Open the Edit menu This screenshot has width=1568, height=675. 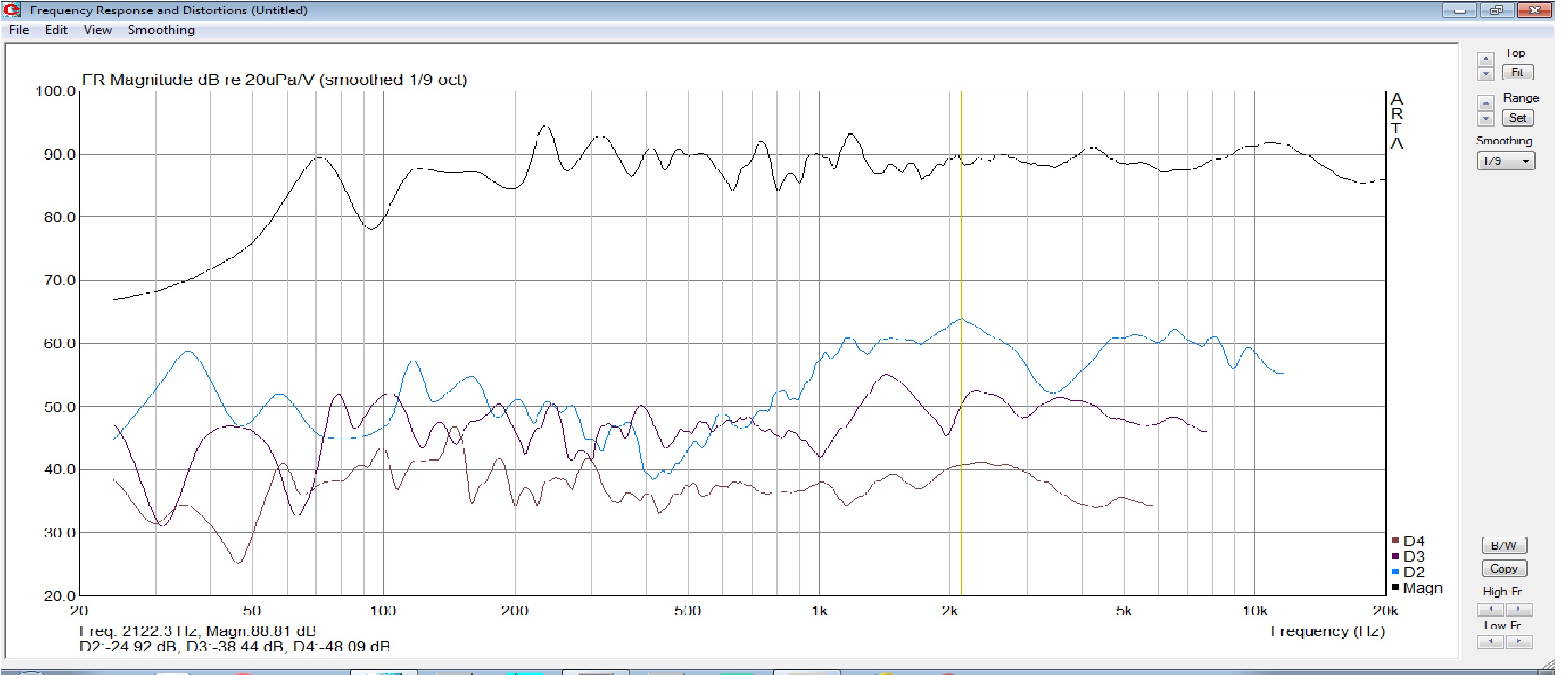tap(56, 30)
